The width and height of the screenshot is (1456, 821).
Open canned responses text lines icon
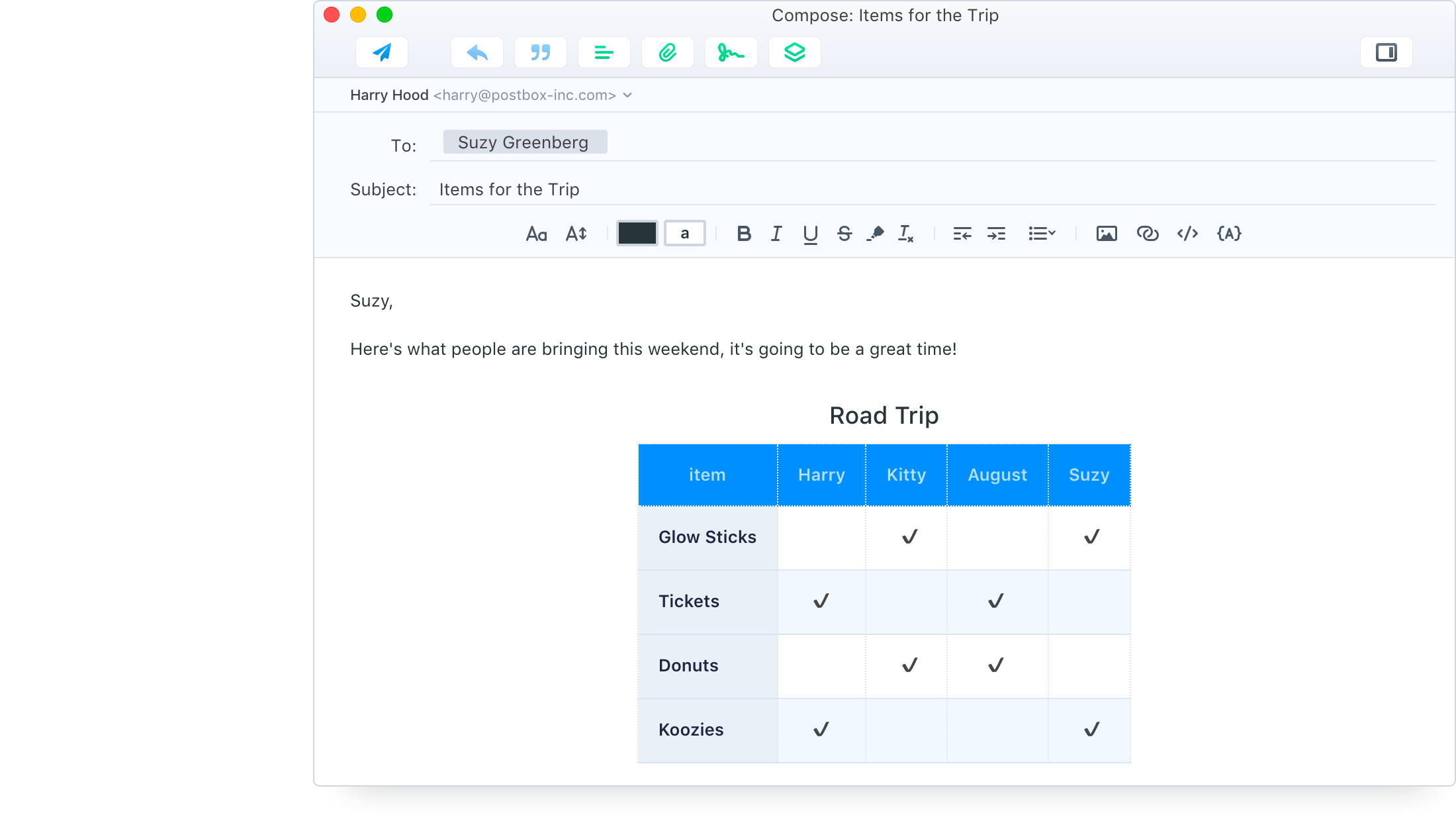[604, 52]
